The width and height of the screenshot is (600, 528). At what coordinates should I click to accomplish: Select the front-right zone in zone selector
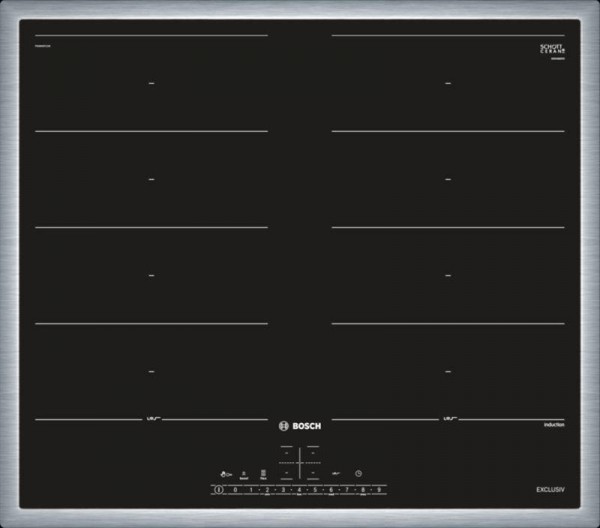coord(313,473)
